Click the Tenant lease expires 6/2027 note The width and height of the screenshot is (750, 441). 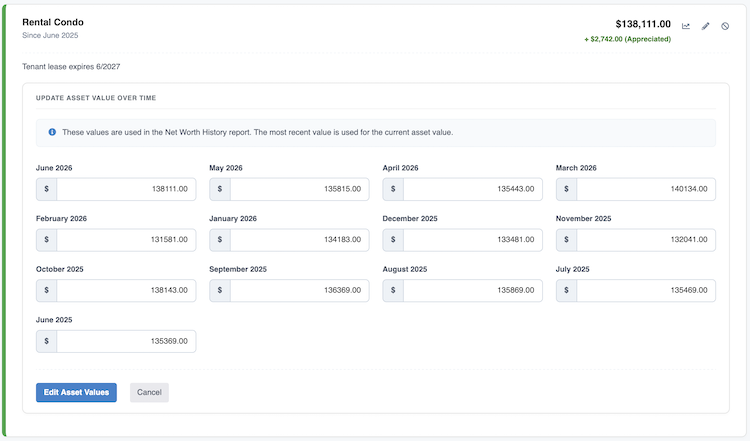[x=71, y=66]
